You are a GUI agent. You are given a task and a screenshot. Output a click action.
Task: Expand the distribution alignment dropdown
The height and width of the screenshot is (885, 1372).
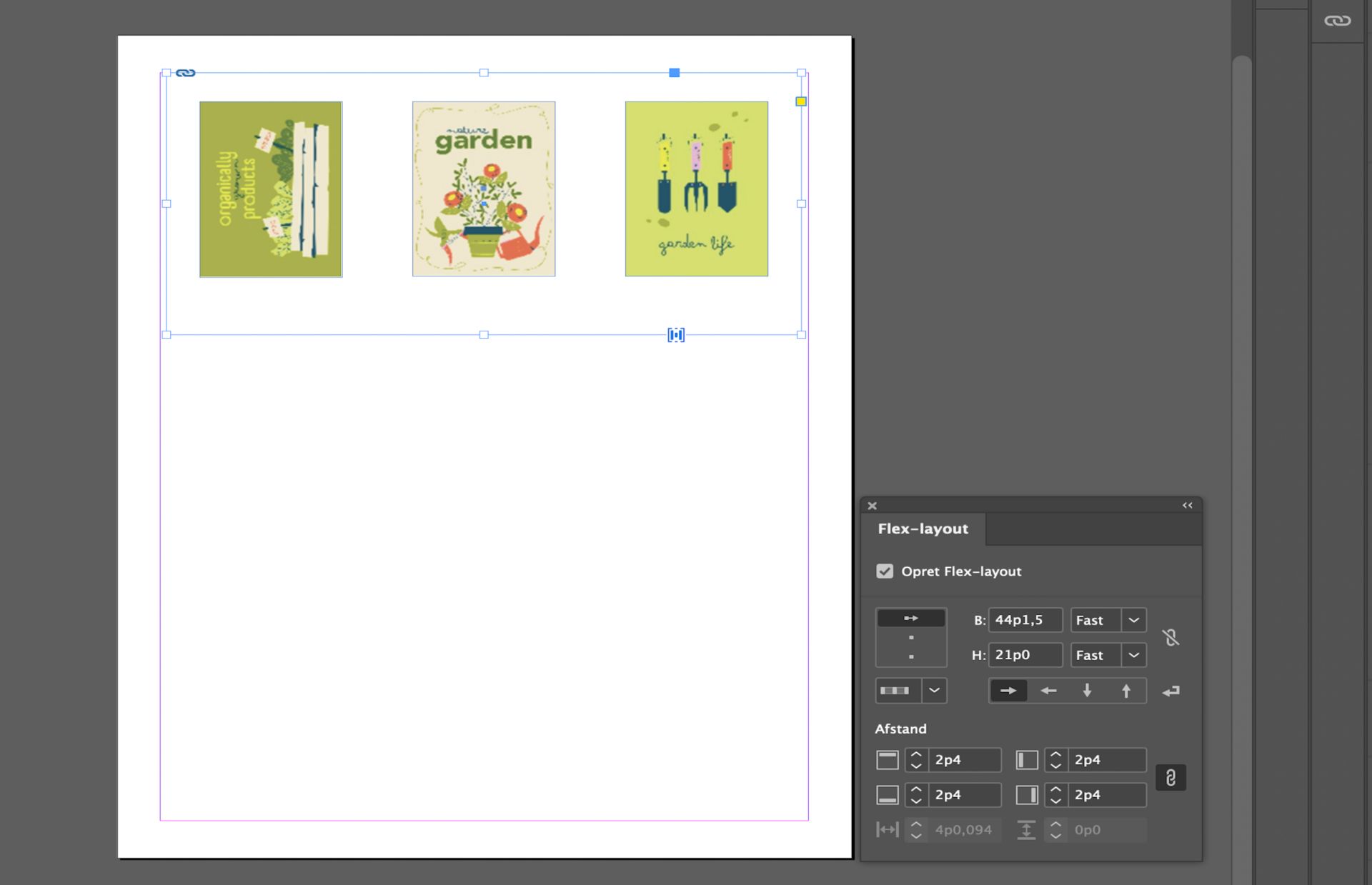pyautogui.click(x=934, y=691)
